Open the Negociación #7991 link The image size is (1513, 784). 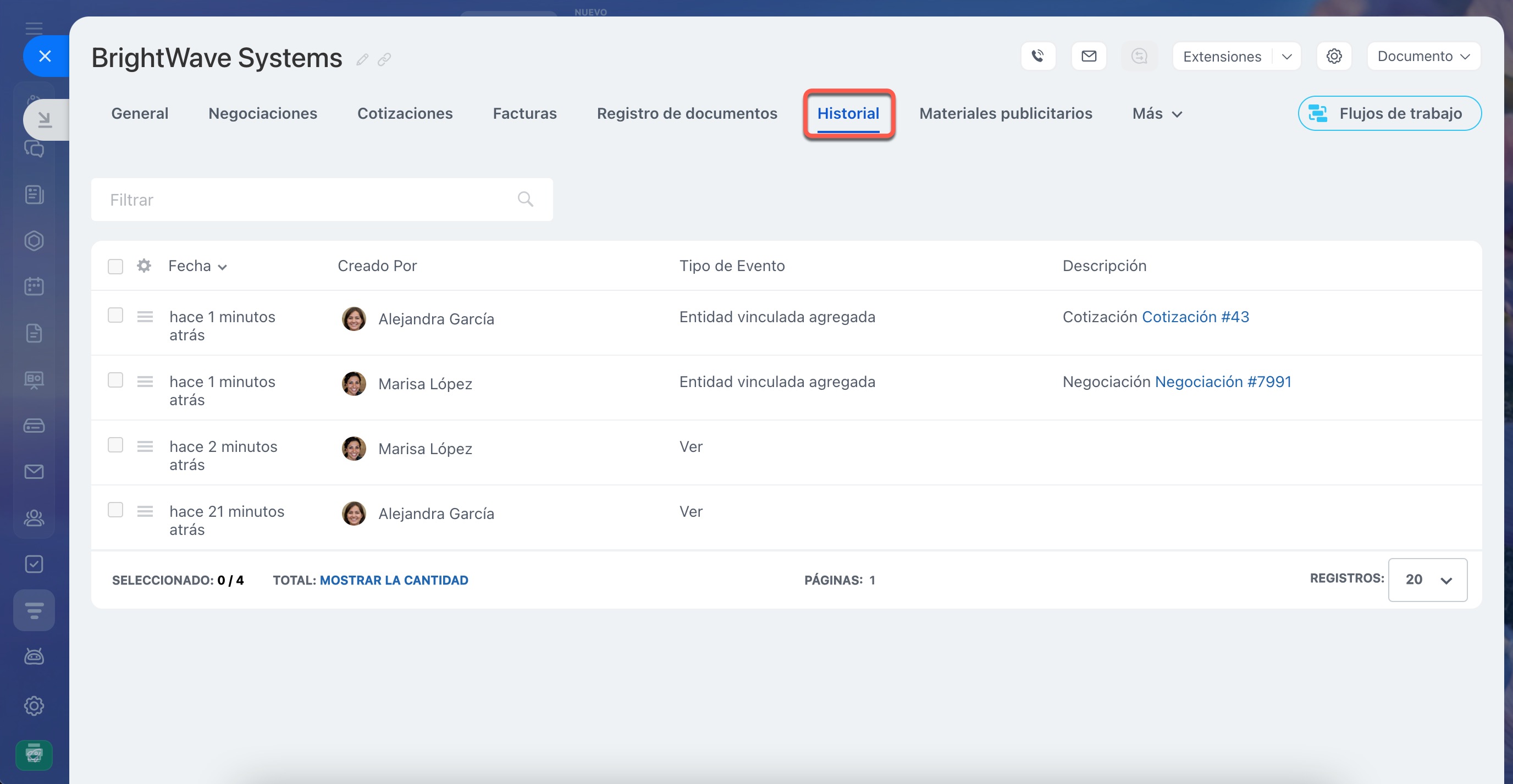tap(1223, 382)
